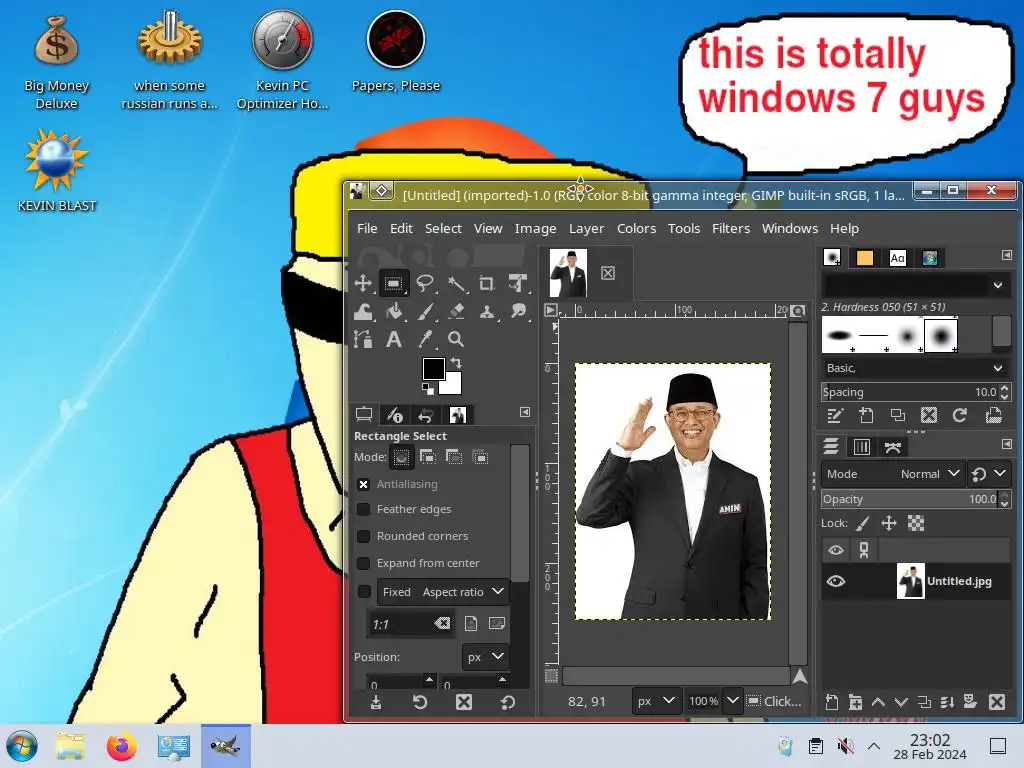The height and width of the screenshot is (768, 1024).
Task: Select the Eraser tool
Action: point(456,312)
